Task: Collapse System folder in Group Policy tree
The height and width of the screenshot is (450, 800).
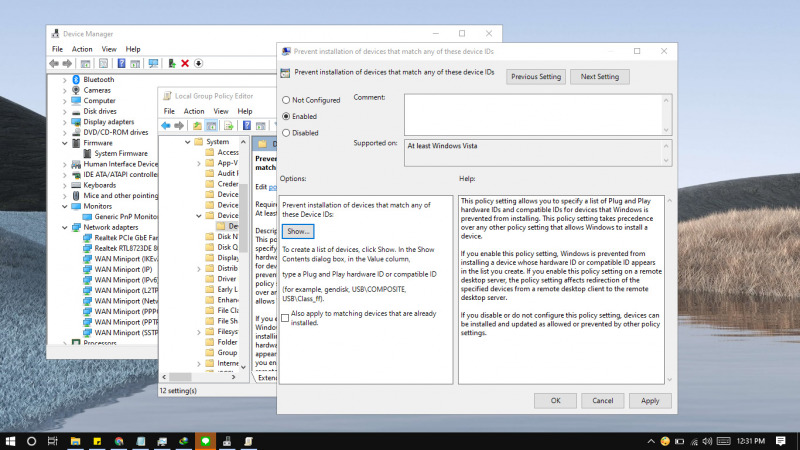Action: tap(188, 142)
